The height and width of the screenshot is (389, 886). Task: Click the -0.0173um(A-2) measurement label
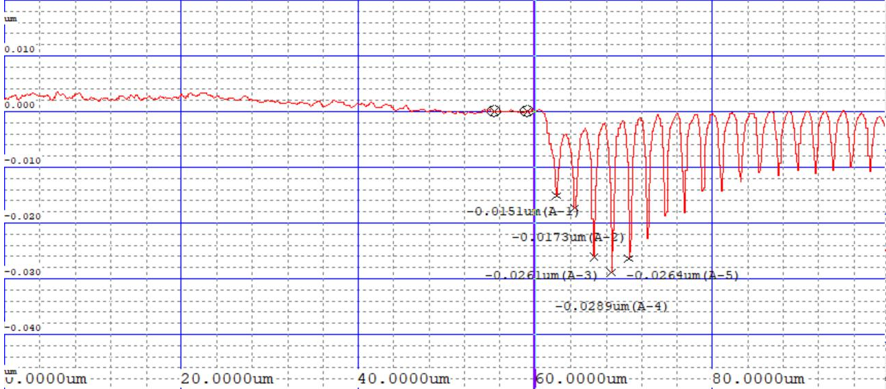[567, 237]
